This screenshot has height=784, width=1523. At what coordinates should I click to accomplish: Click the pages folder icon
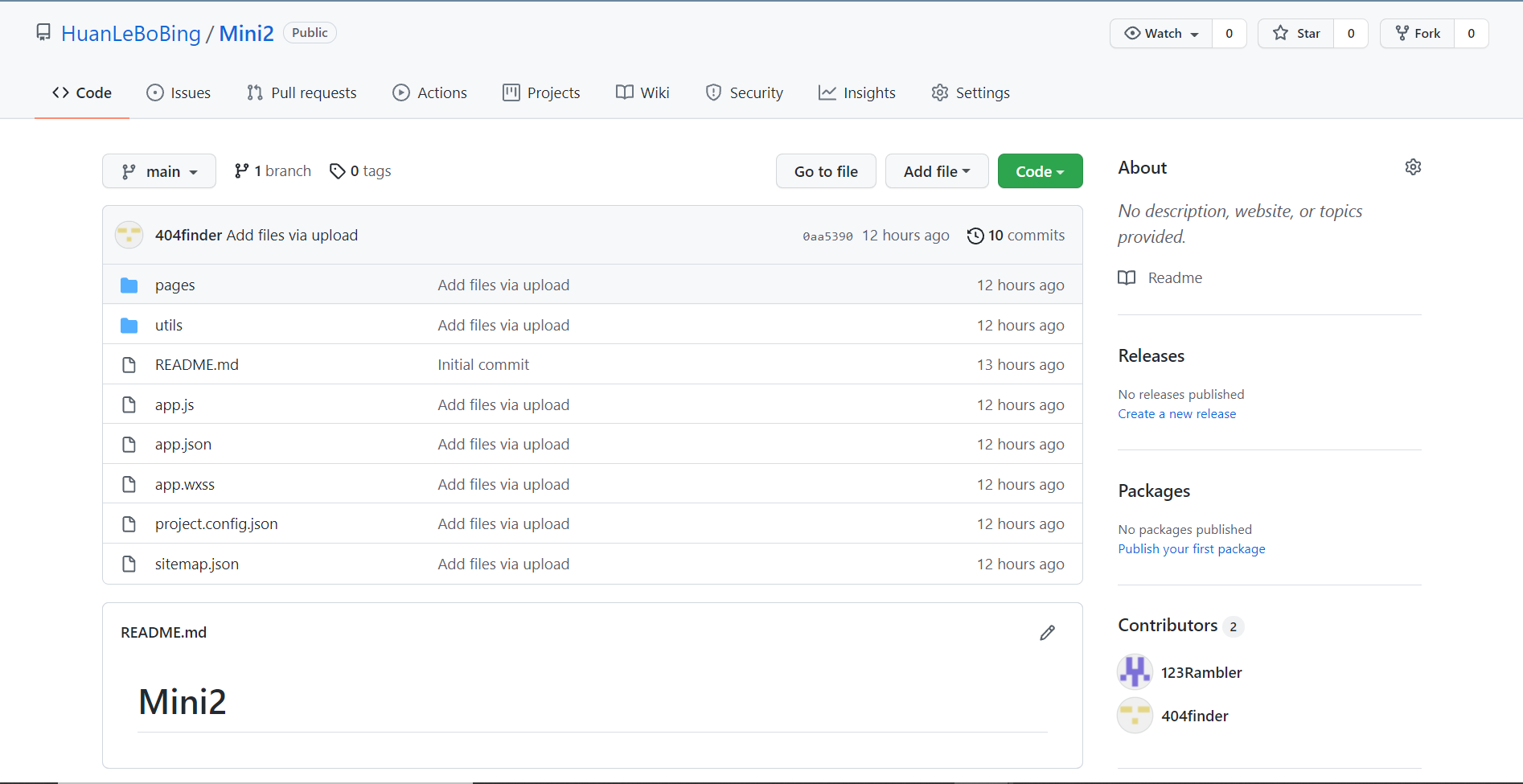click(x=129, y=285)
